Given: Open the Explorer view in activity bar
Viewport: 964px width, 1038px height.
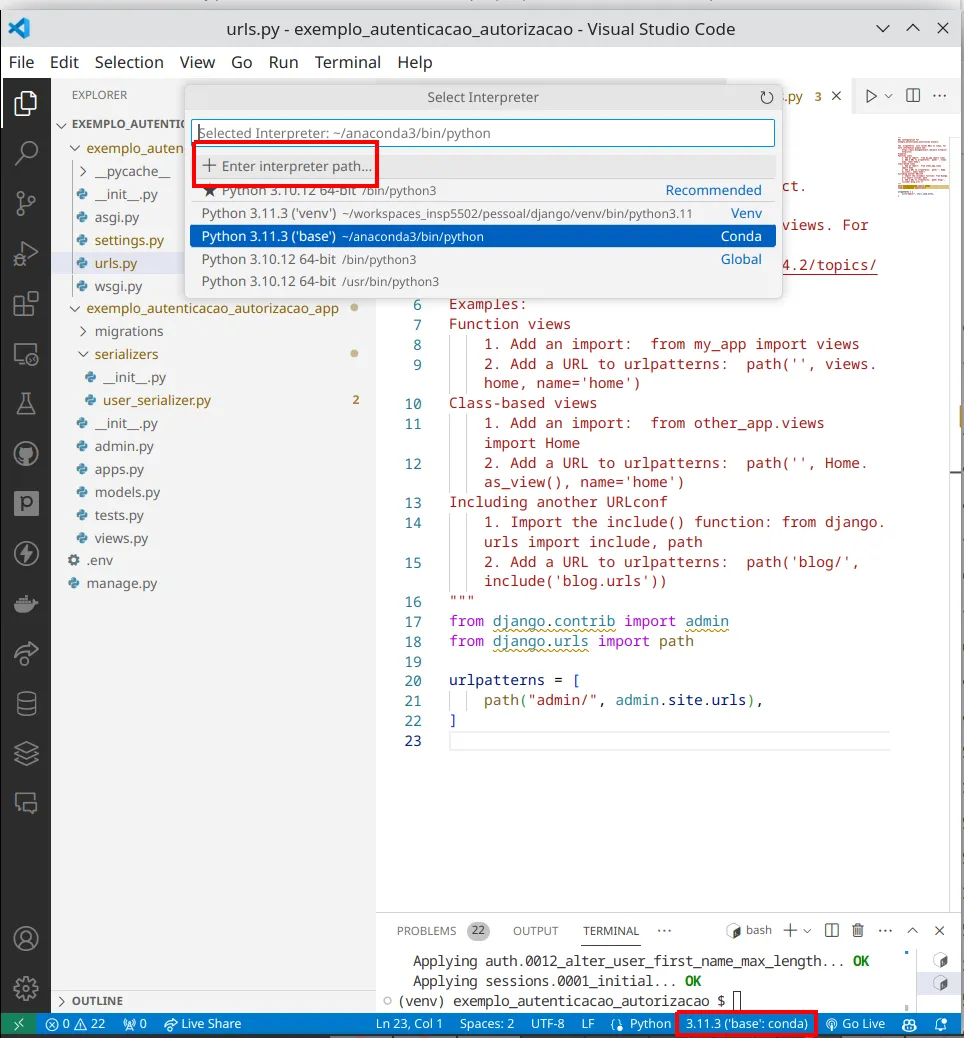Looking at the screenshot, I should pos(26,103).
